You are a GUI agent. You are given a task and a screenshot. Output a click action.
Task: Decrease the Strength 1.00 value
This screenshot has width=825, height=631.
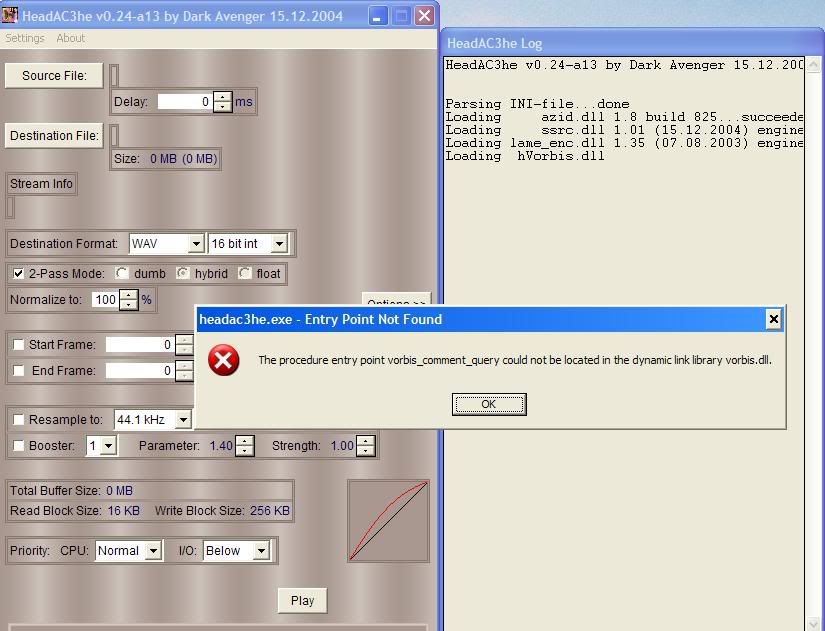tap(365, 450)
